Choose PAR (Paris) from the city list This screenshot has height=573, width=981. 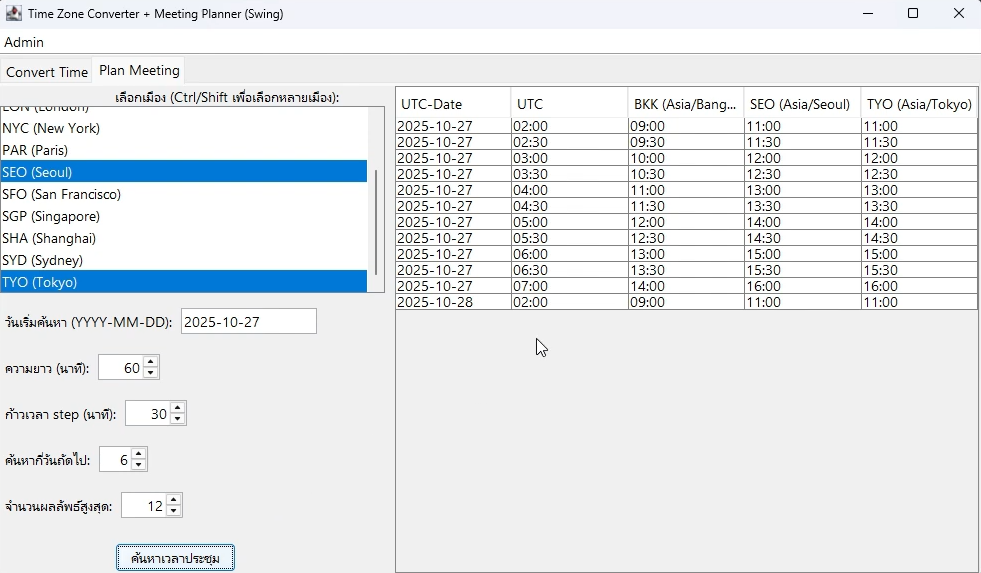pos(37,150)
